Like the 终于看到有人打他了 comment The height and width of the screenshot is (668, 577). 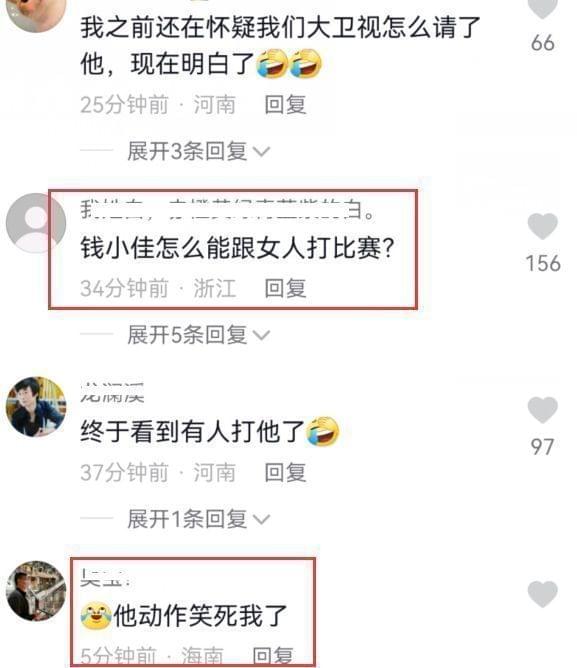(542, 410)
